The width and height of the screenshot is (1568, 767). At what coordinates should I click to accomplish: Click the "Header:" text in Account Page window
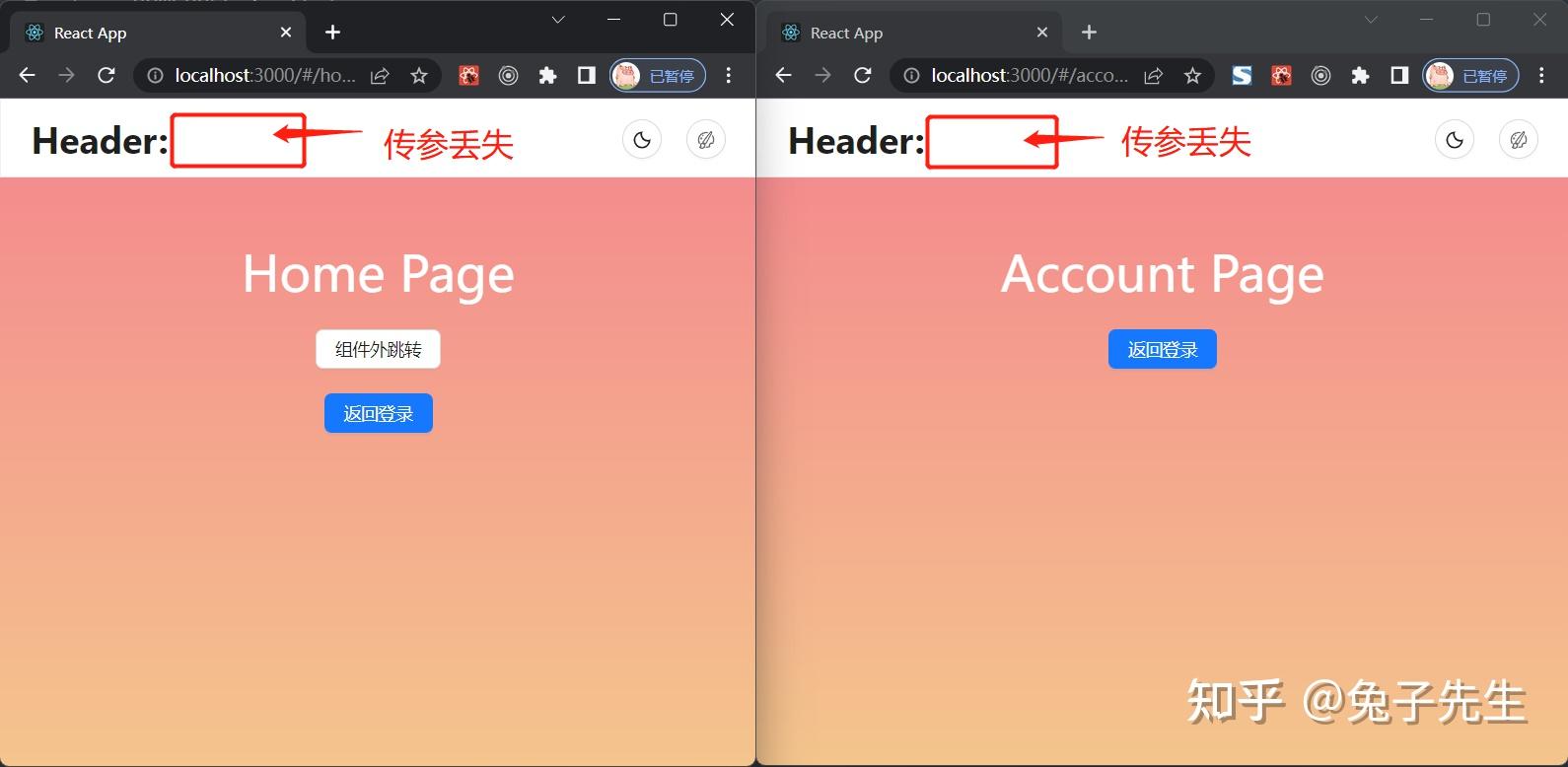pyautogui.click(x=856, y=141)
